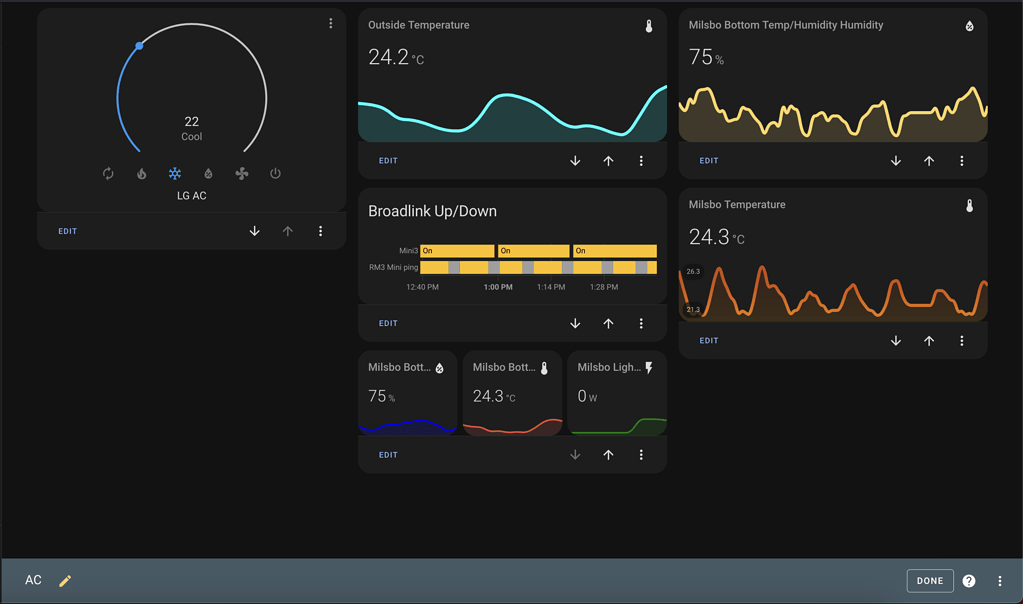Open overflow menu in bottom edit toolbar
This screenshot has height=604, width=1023.
pos(999,580)
